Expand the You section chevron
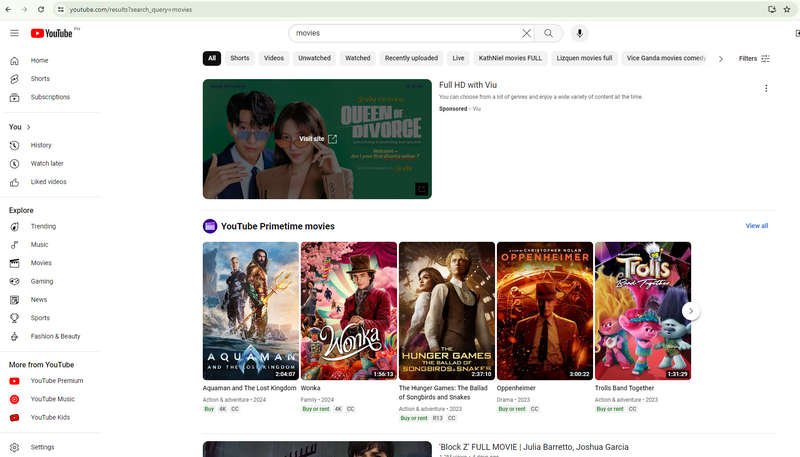 click(x=29, y=127)
